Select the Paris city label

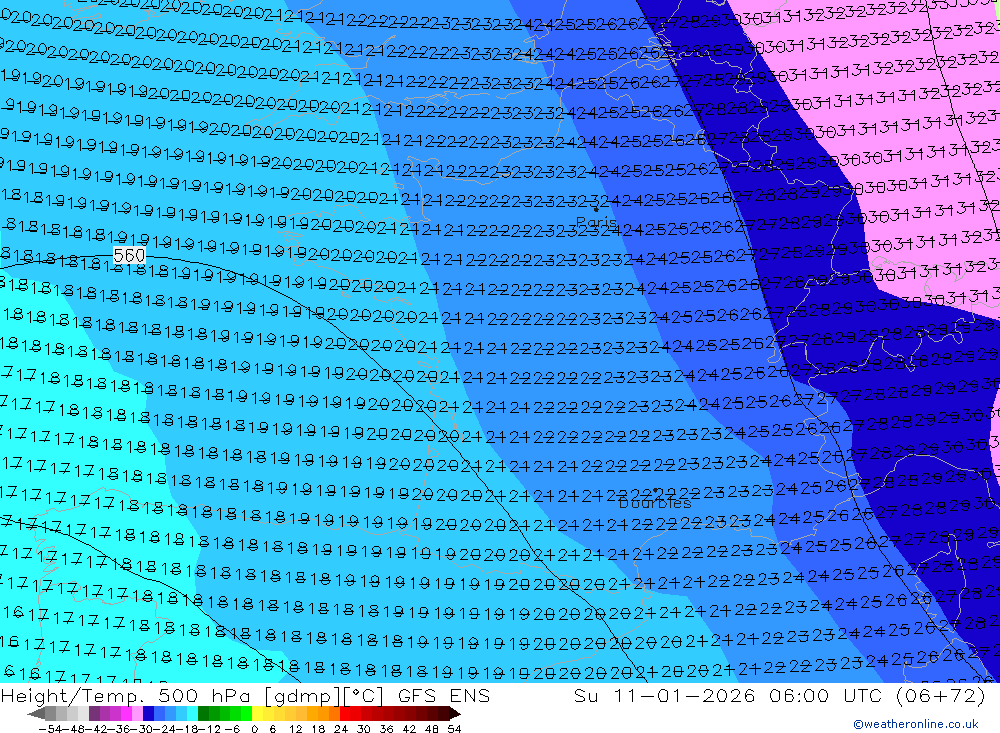[596, 223]
